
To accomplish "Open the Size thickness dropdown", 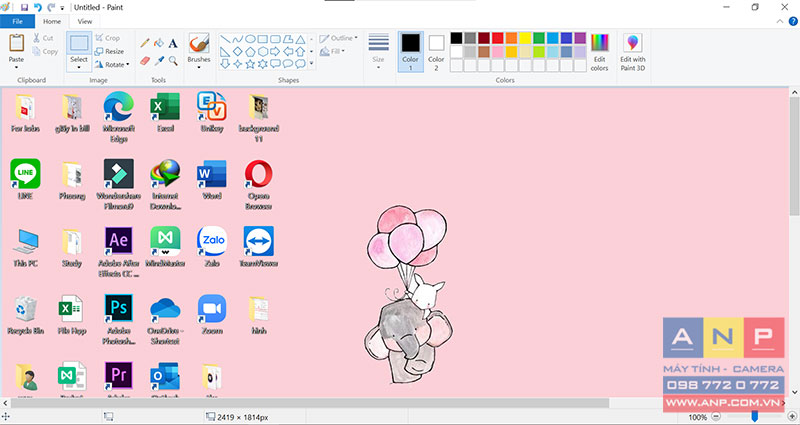I will [378, 52].
